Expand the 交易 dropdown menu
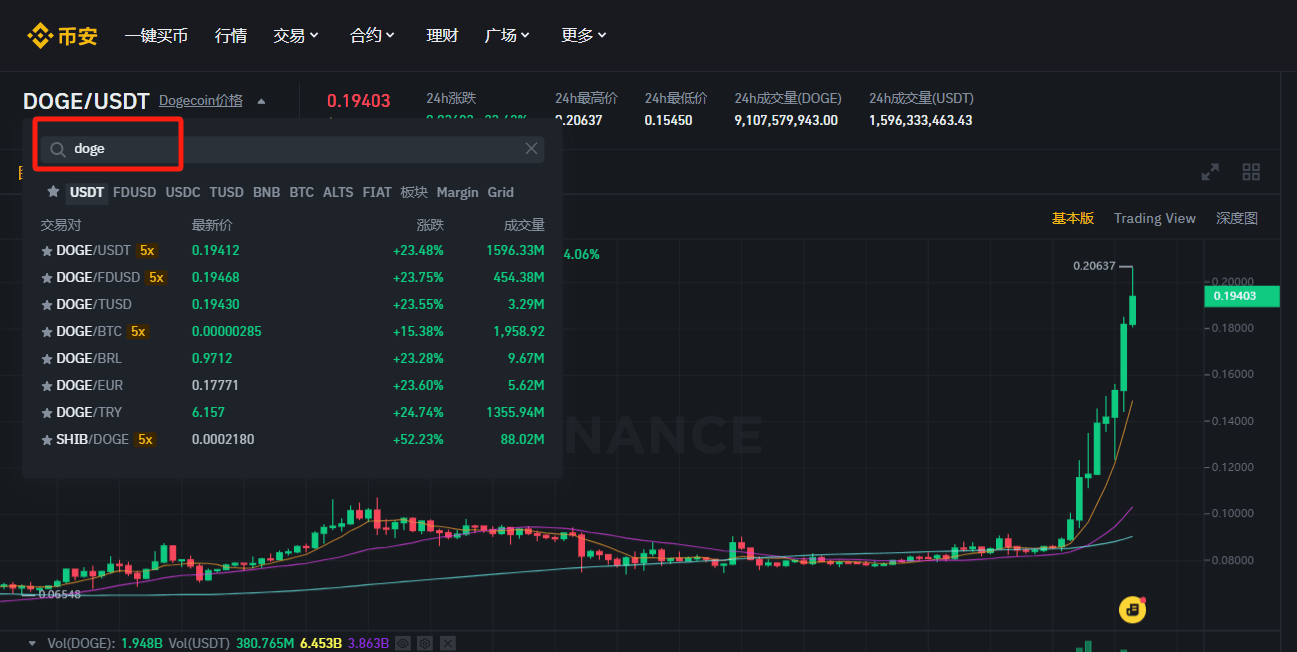The height and width of the screenshot is (652, 1297). (x=296, y=35)
